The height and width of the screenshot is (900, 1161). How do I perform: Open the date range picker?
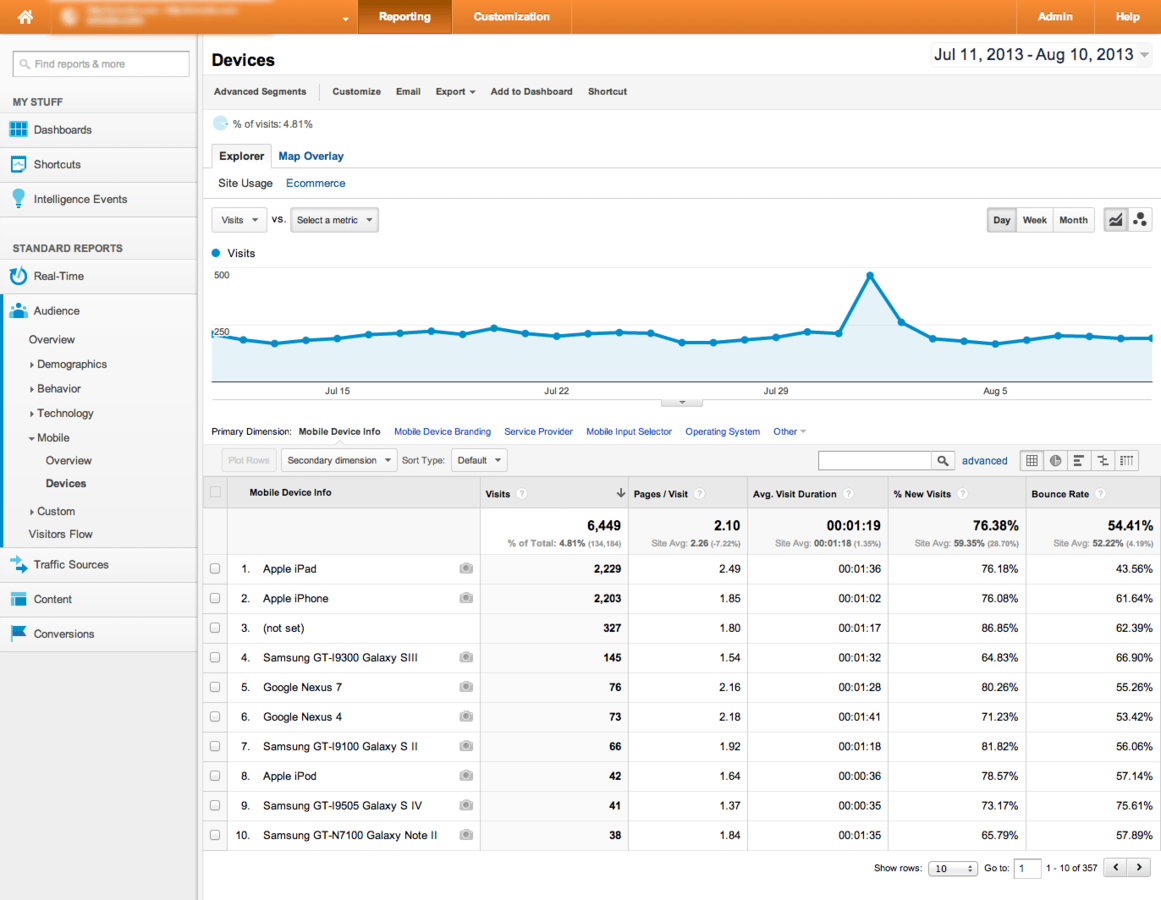pyautogui.click(x=1041, y=55)
